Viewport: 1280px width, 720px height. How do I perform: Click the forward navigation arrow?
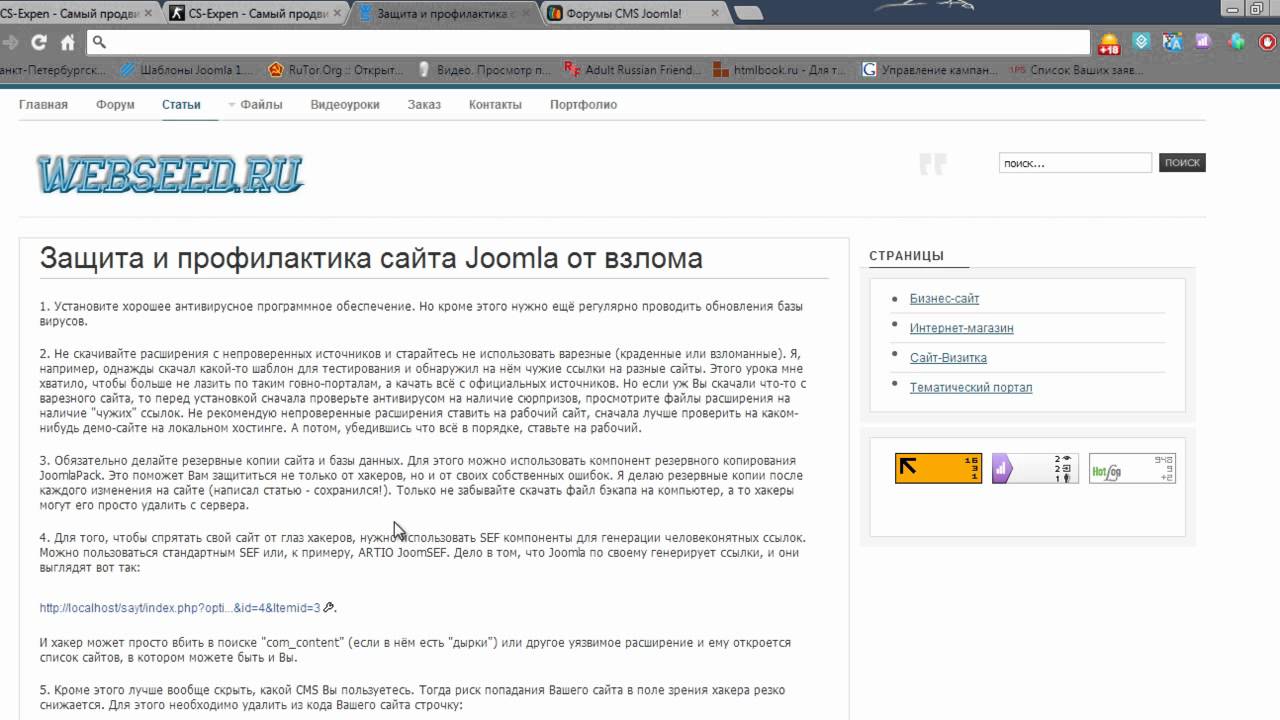(11, 43)
